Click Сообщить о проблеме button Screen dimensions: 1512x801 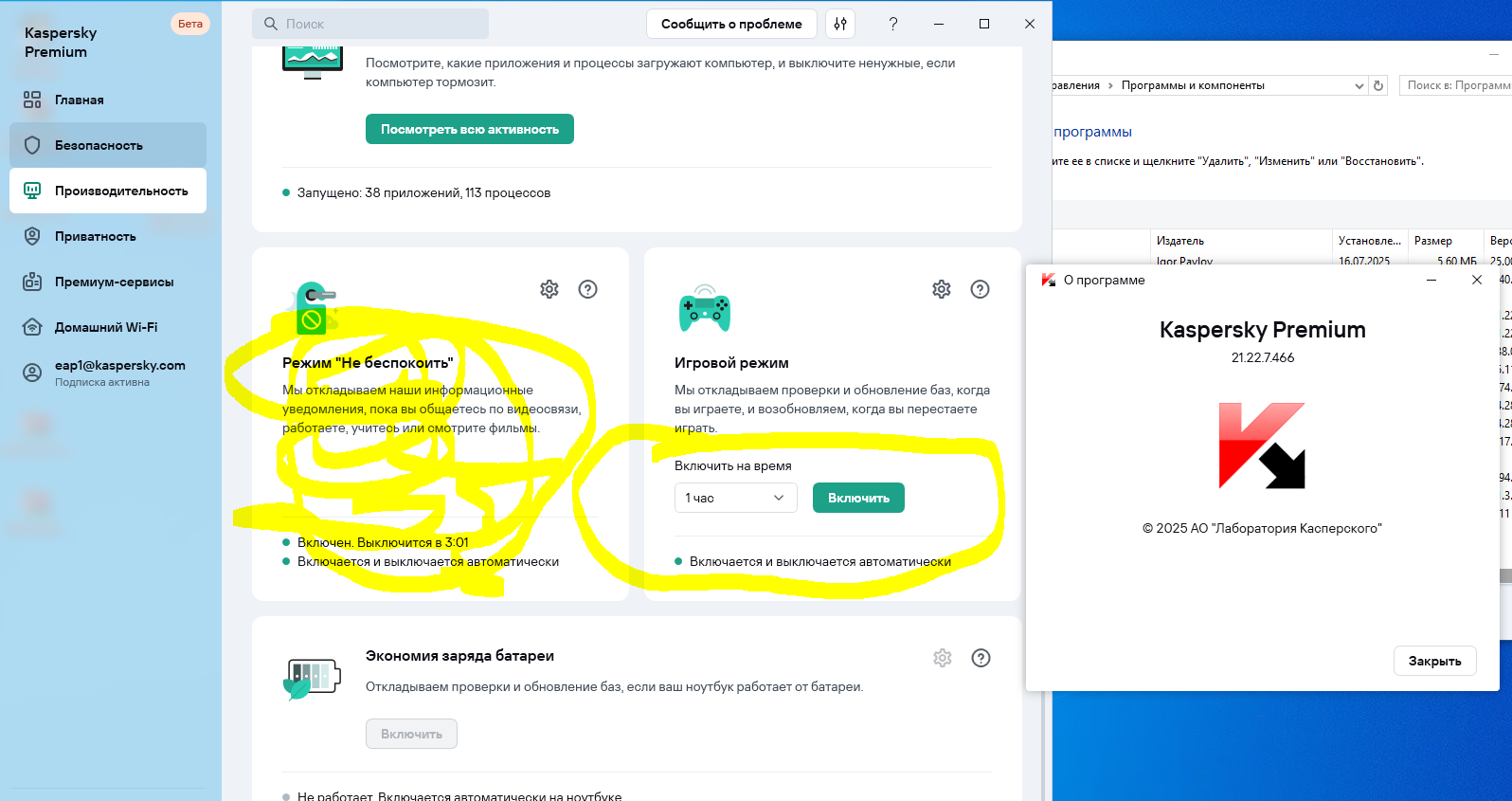click(x=731, y=24)
